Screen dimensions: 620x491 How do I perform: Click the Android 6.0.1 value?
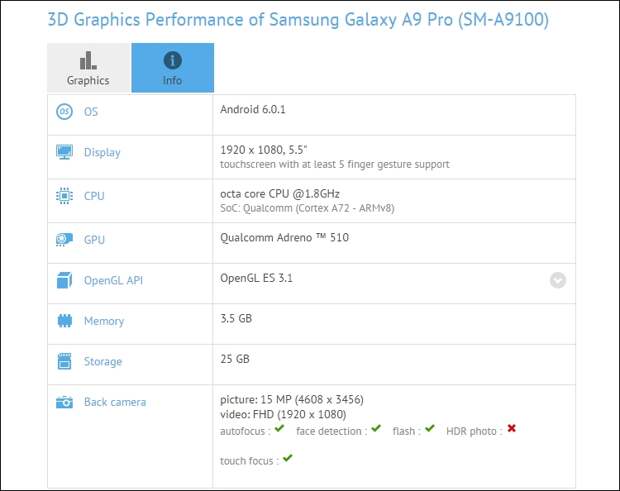[254, 108]
